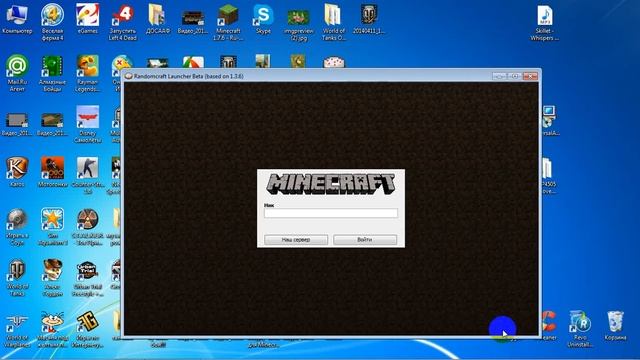Image resolution: width=640 pixels, height=360 pixels.
Task: Open the disc icon shortcut under Karos
Action: pos(17,227)
